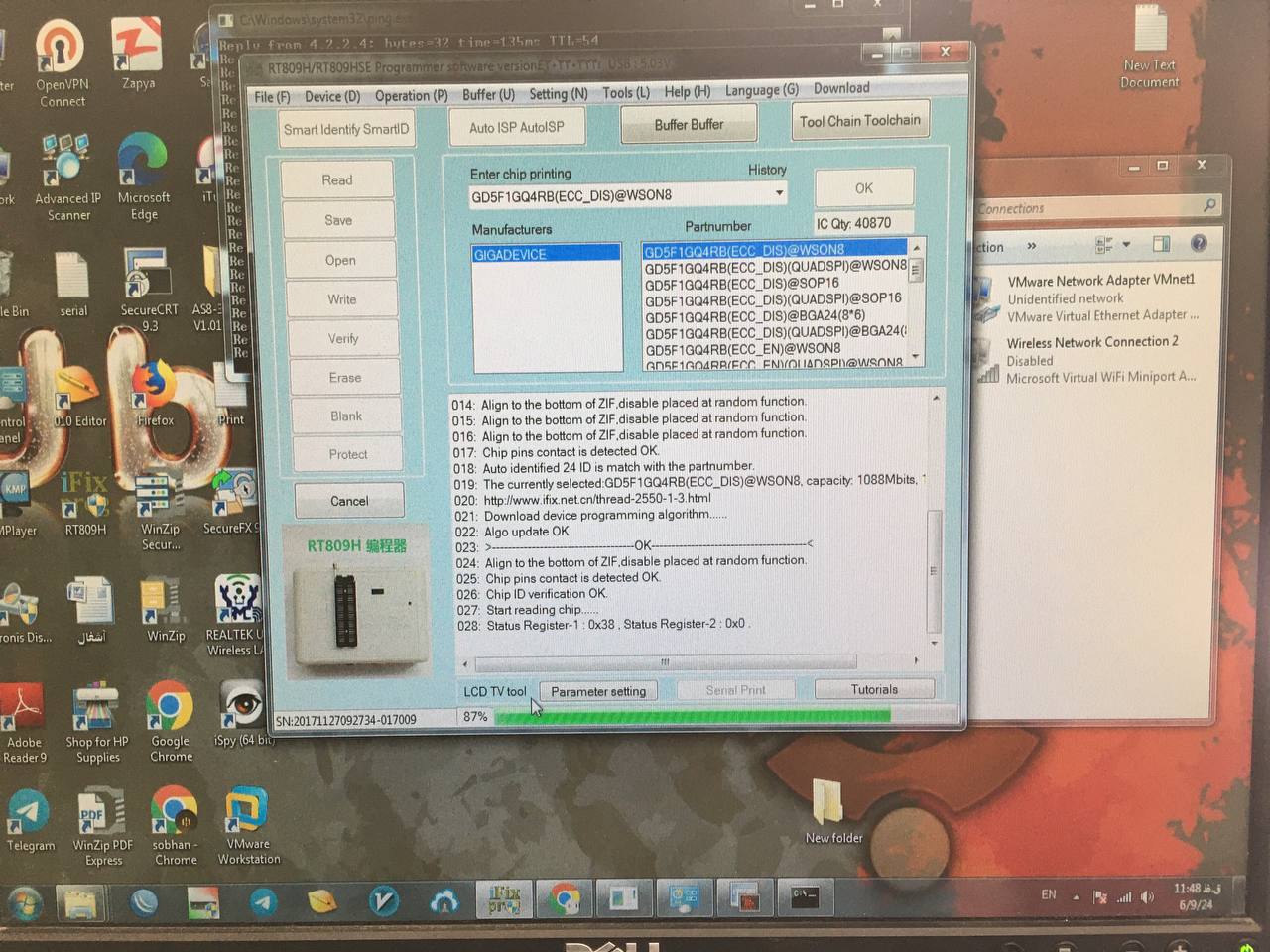The width and height of the screenshot is (1270, 952).
Task: Open the Tools (L) menu
Action: click(x=626, y=93)
